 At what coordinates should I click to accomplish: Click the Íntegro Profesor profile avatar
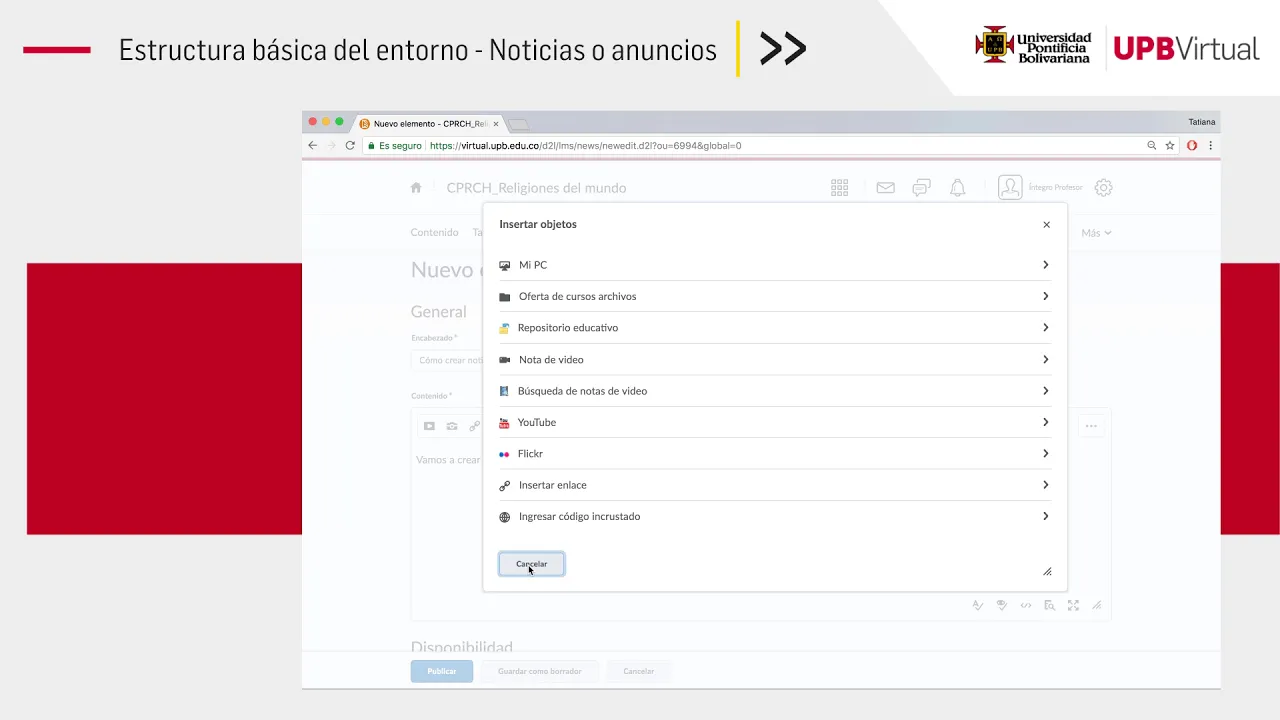[x=1010, y=187]
